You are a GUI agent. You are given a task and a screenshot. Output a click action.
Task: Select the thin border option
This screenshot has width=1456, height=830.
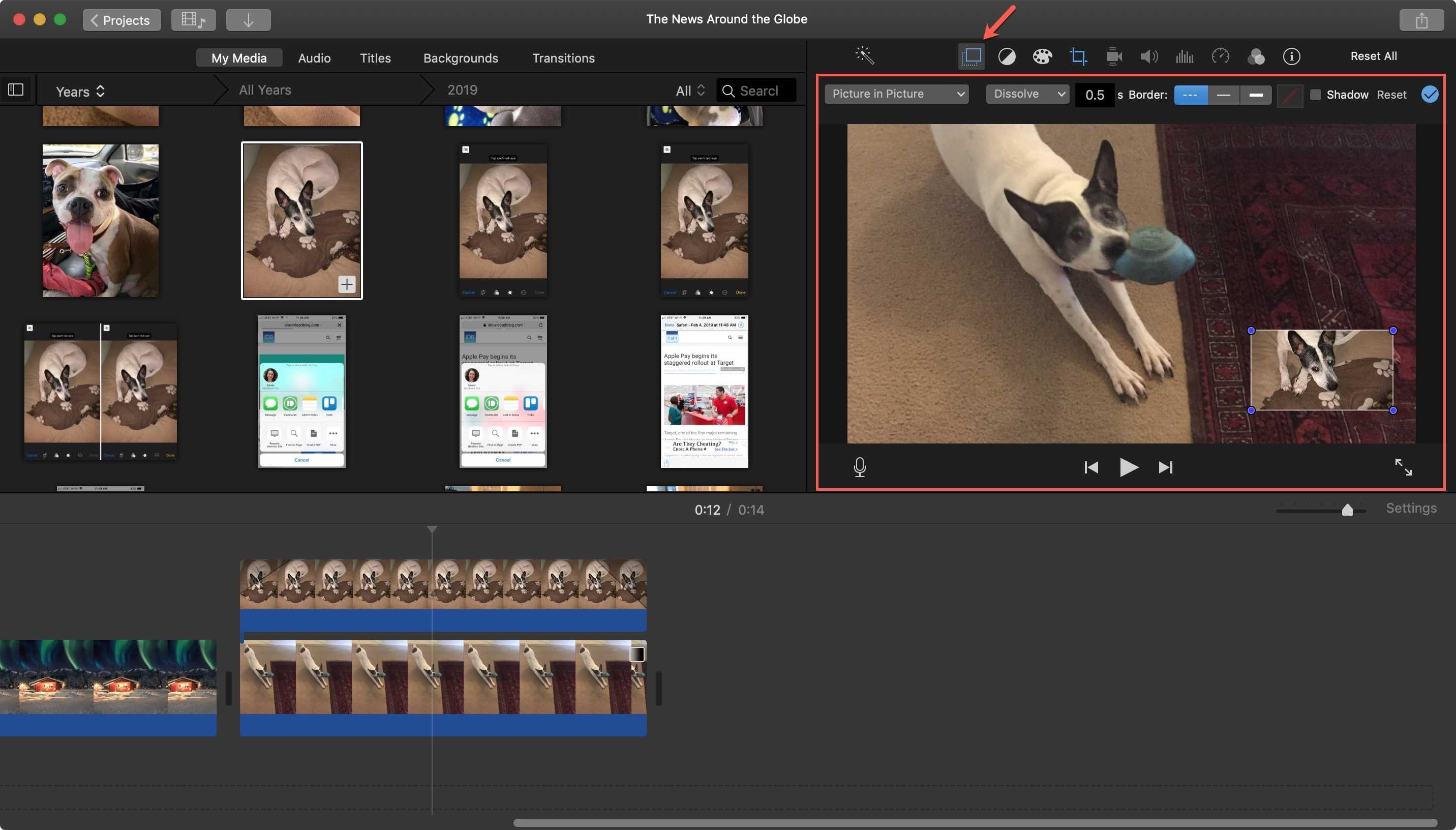coord(1223,95)
